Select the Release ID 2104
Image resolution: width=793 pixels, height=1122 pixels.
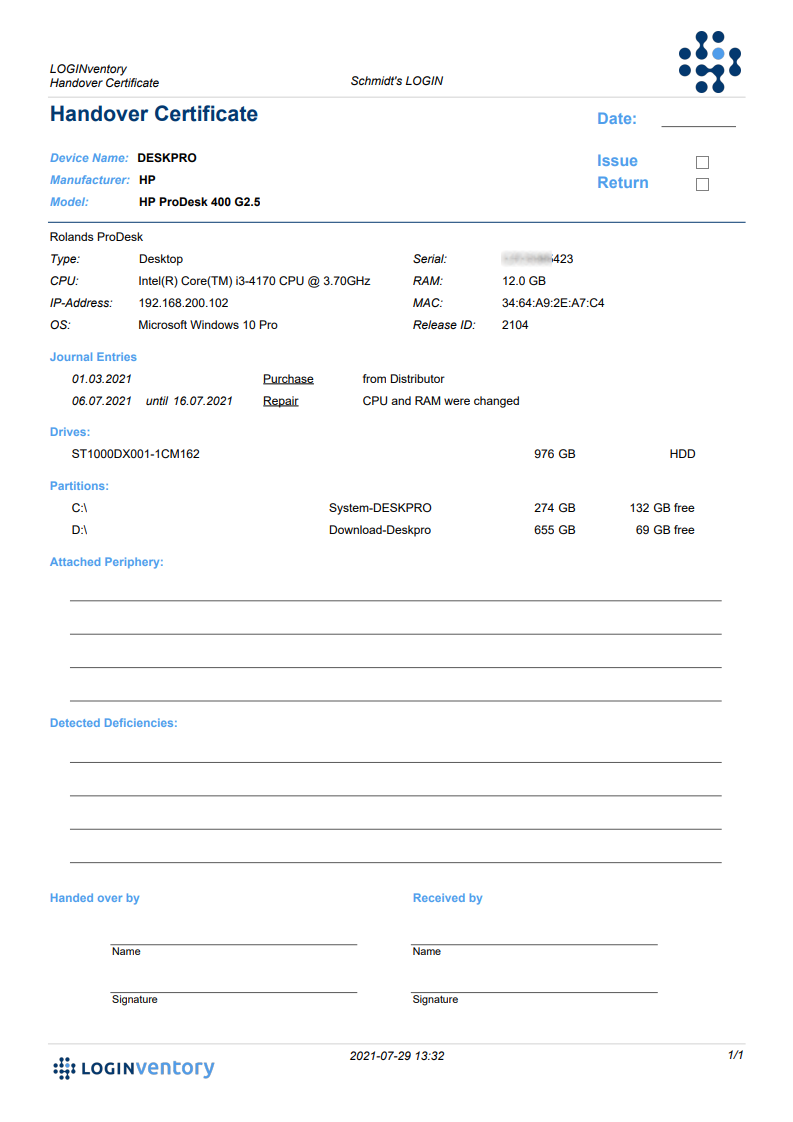point(515,326)
